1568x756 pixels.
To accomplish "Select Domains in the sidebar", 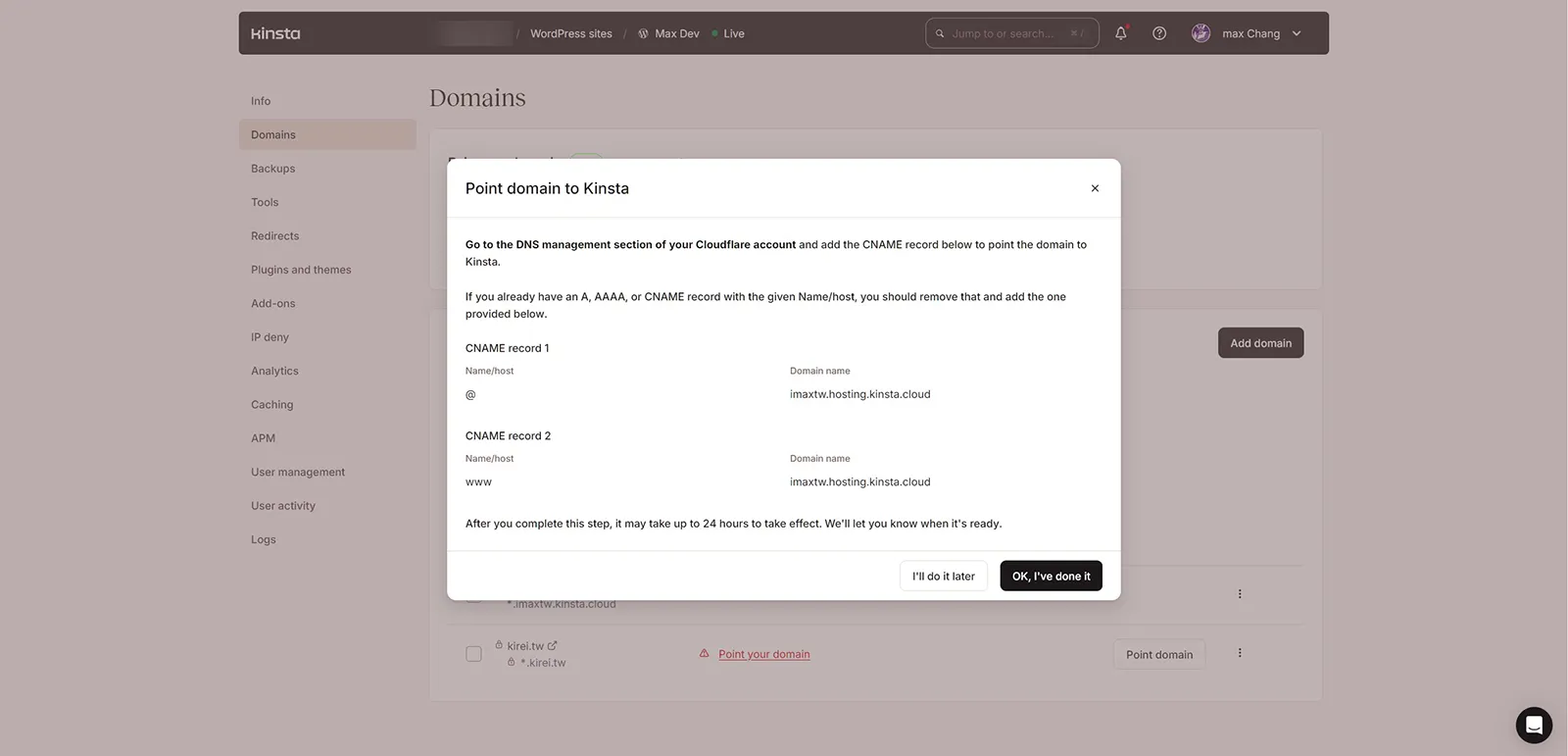I will 327,134.
